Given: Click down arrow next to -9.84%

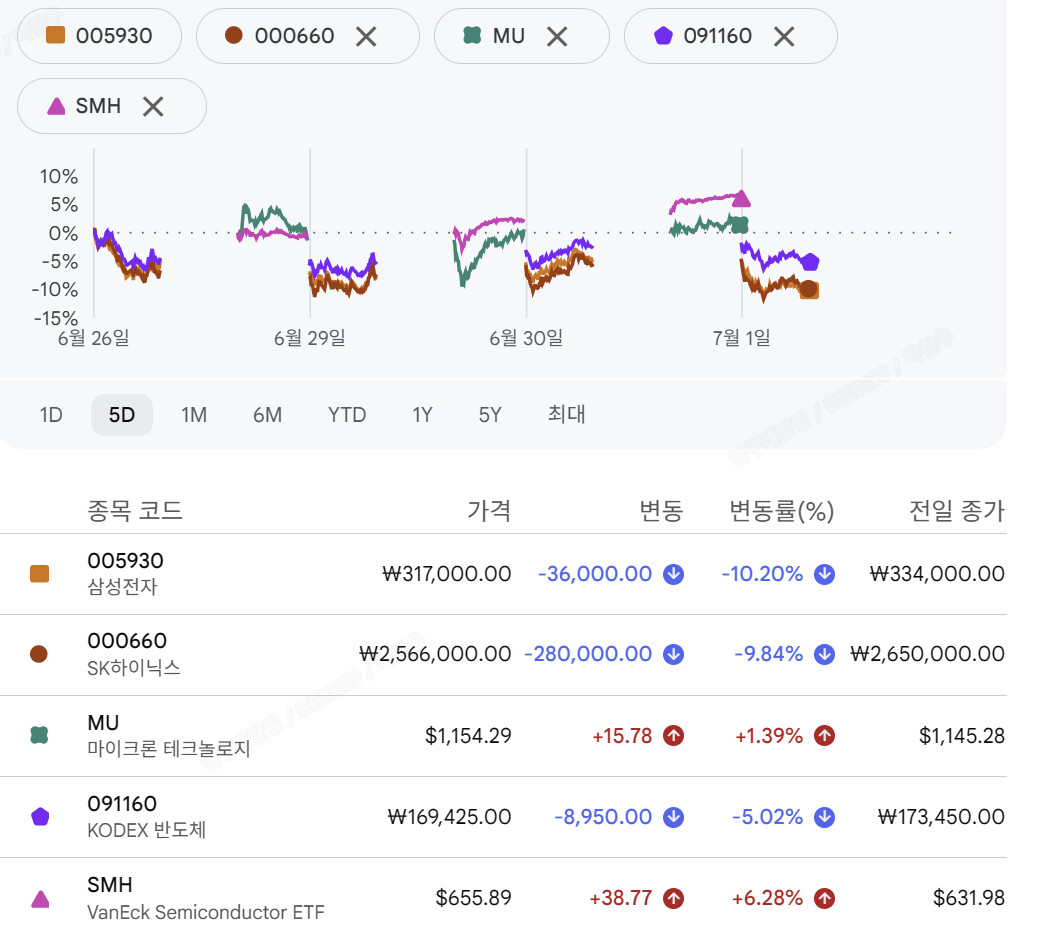Looking at the screenshot, I should click(x=824, y=654).
